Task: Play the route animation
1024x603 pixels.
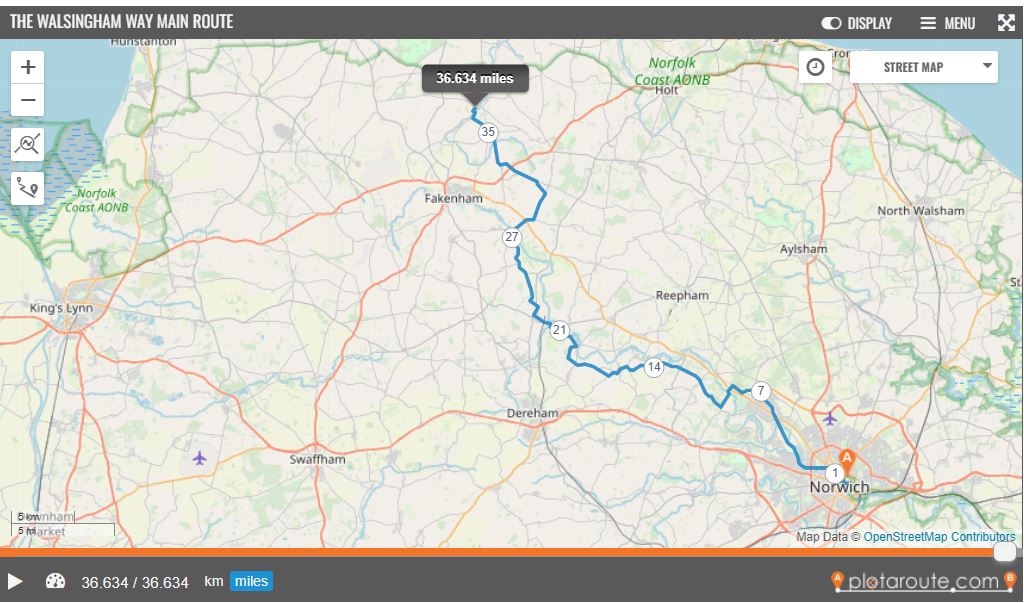Action: (15, 581)
